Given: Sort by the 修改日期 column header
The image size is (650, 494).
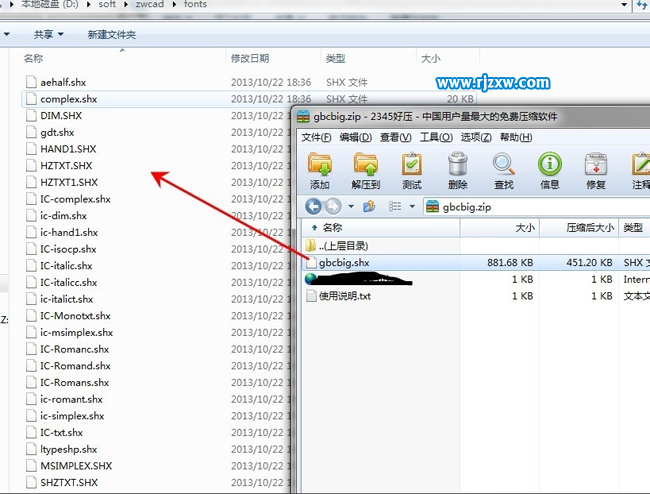Looking at the screenshot, I should pos(250,59).
